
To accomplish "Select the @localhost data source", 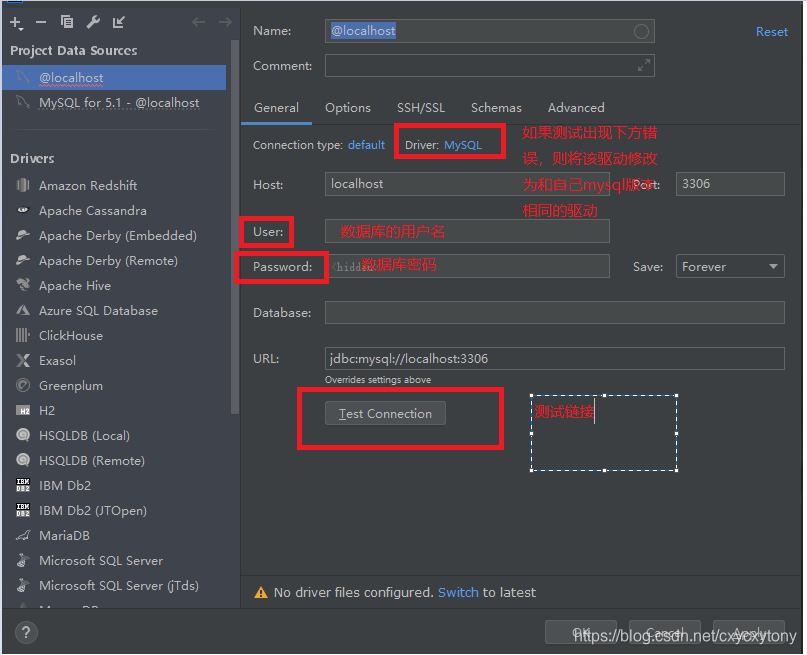I will [x=114, y=78].
